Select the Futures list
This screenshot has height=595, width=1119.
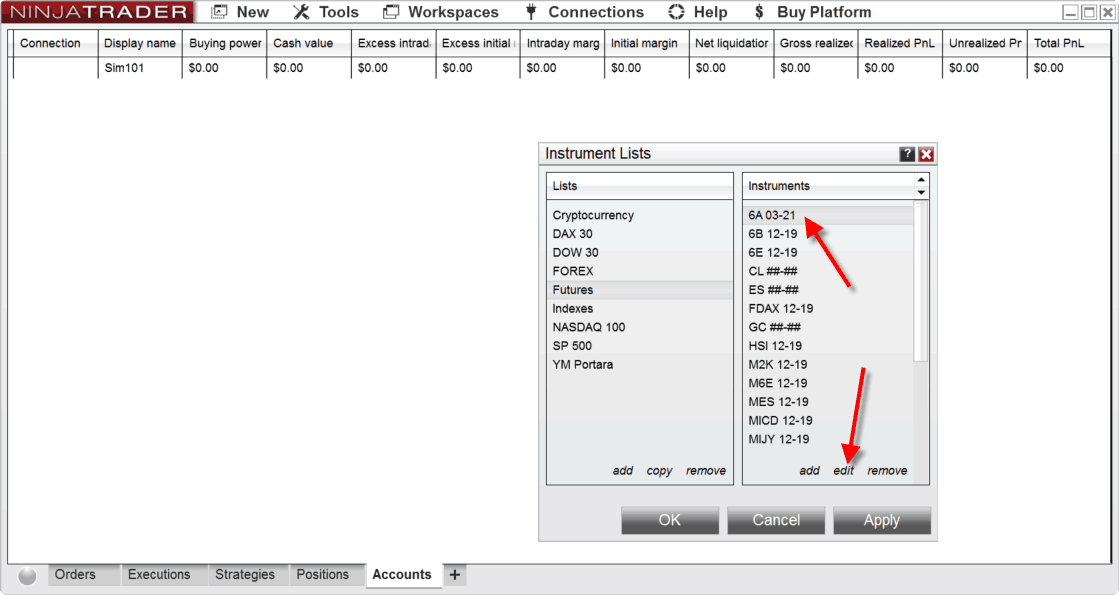[x=639, y=290]
